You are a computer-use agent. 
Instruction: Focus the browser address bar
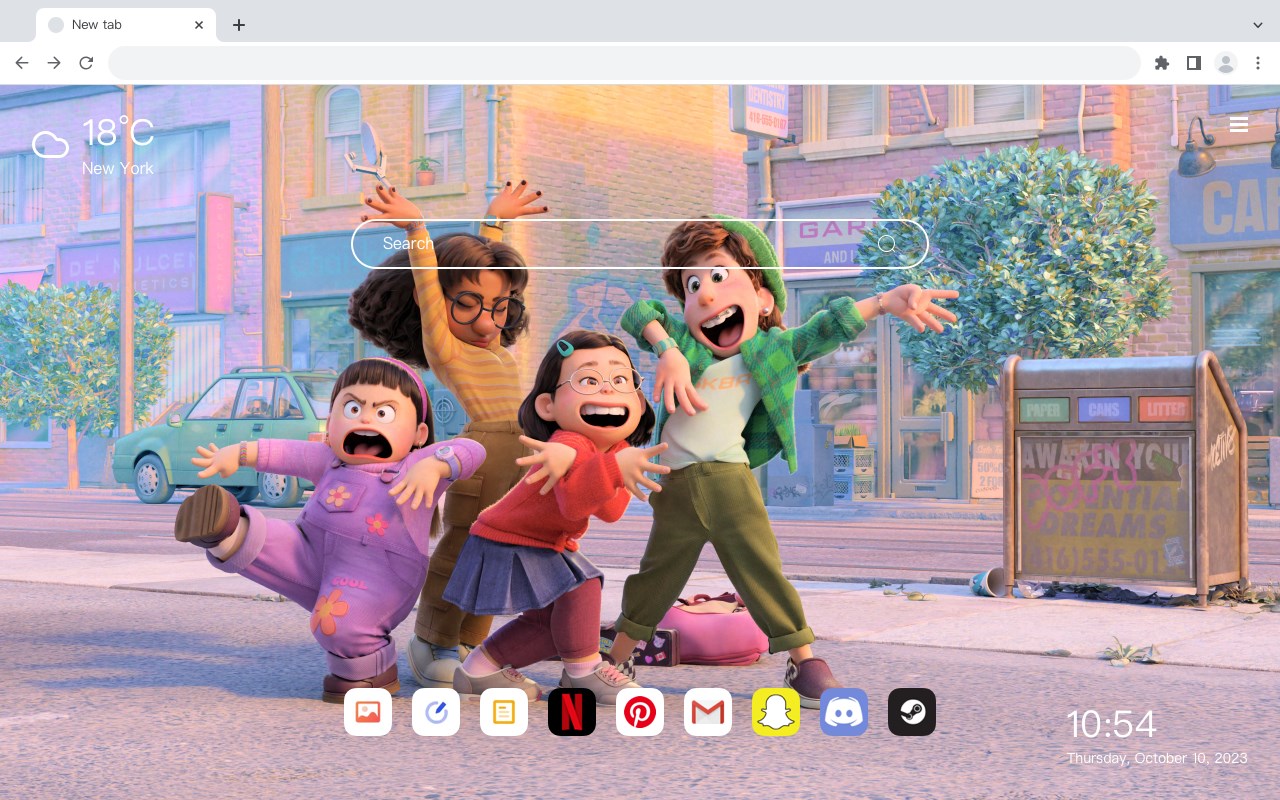click(624, 63)
